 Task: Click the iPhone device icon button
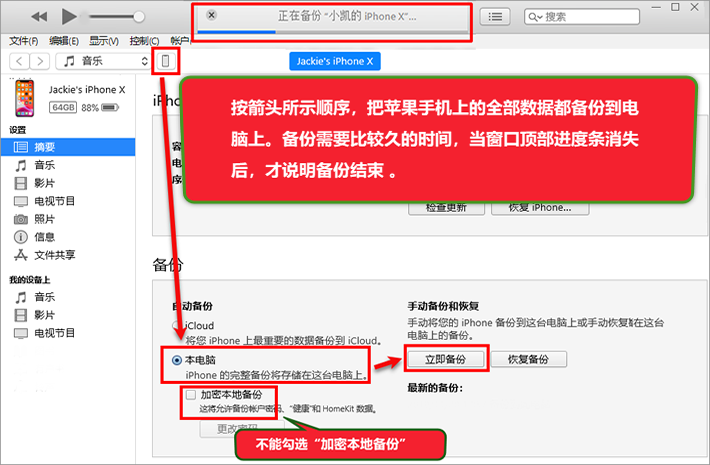(x=166, y=61)
